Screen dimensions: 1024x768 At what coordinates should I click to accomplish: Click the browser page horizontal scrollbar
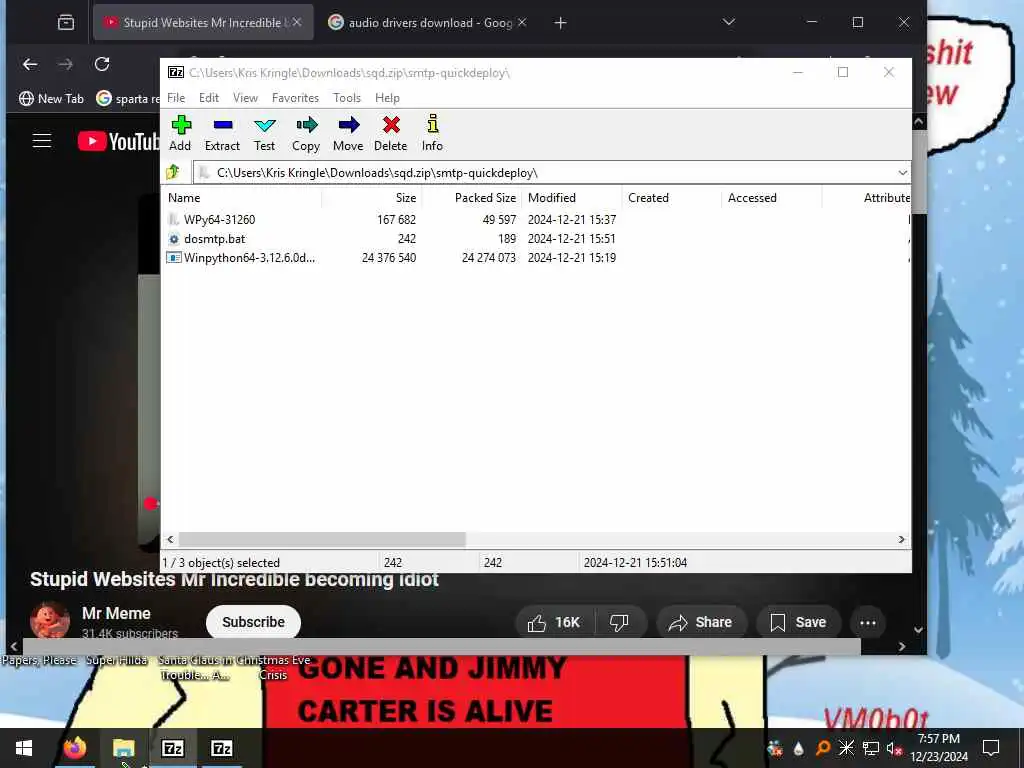[x=441, y=647]
